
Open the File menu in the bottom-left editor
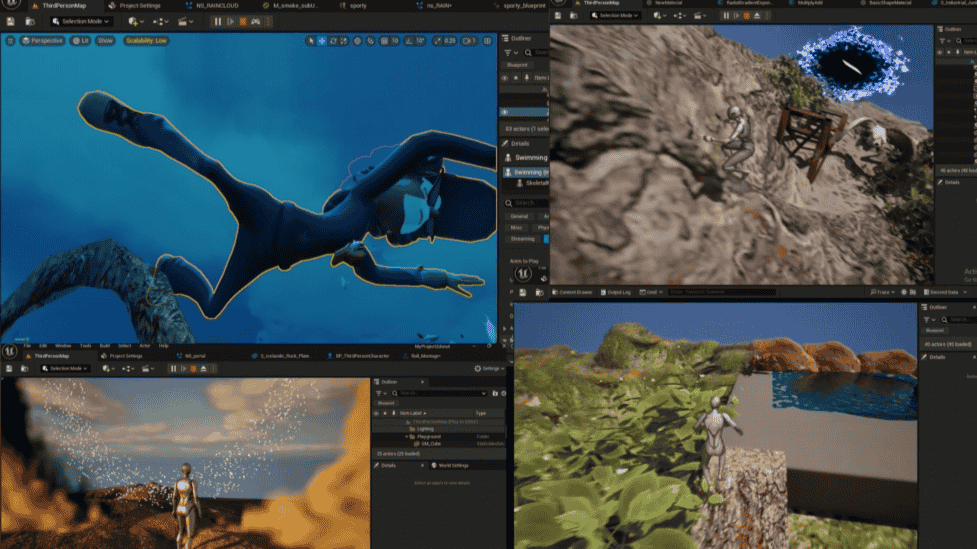click(27, 346)
